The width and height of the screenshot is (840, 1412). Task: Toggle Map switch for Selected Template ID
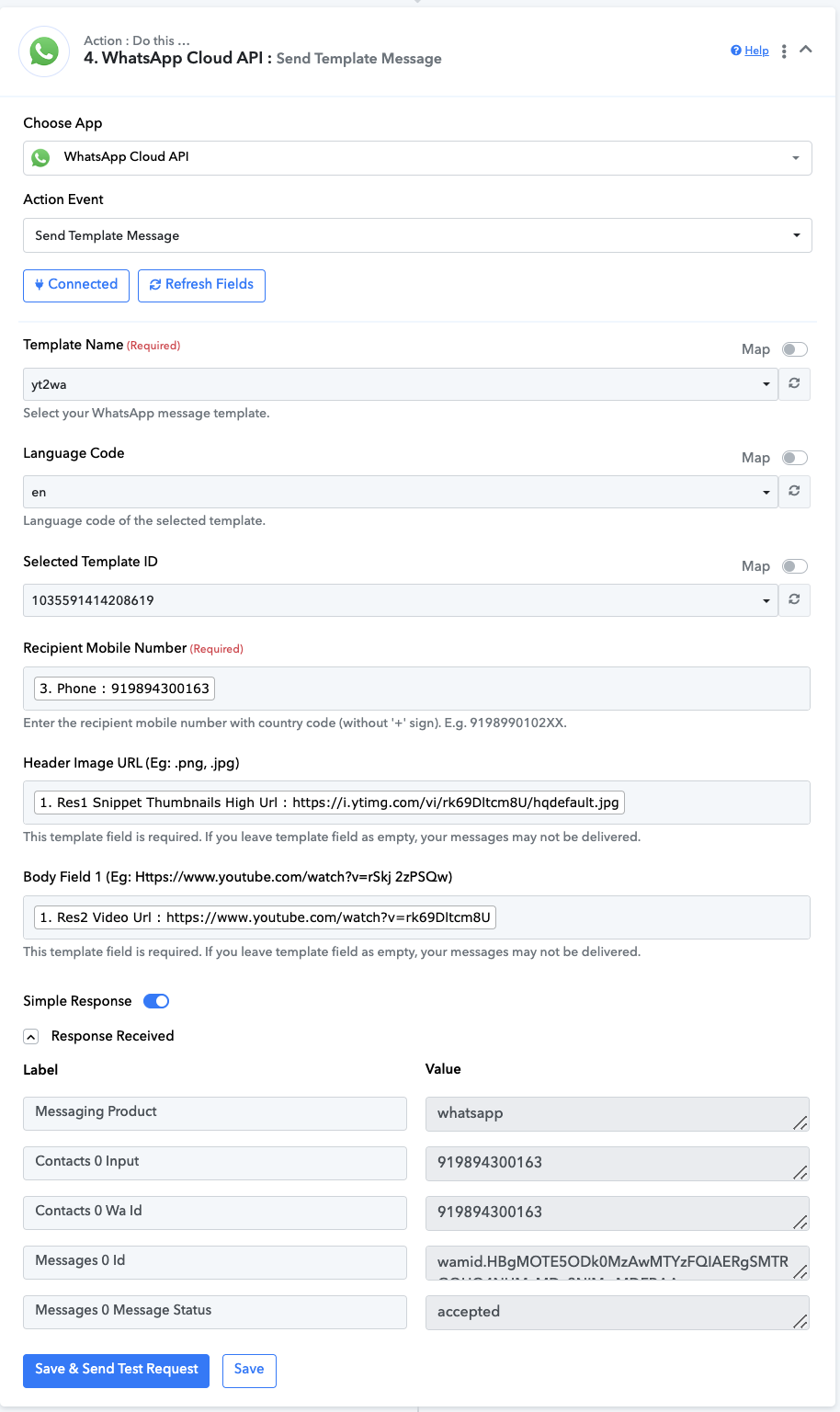point(795,566)
